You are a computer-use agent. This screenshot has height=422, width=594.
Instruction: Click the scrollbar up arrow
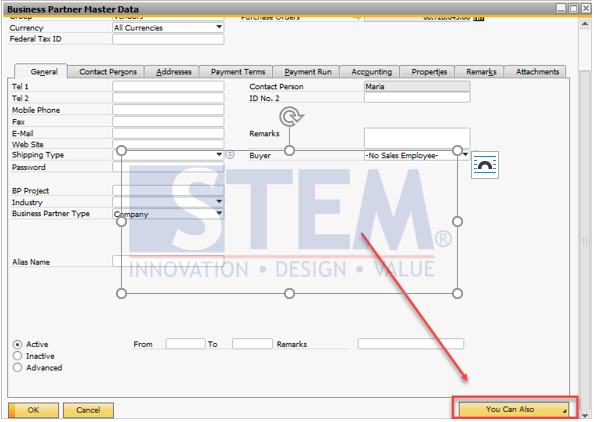pos(585,24)
